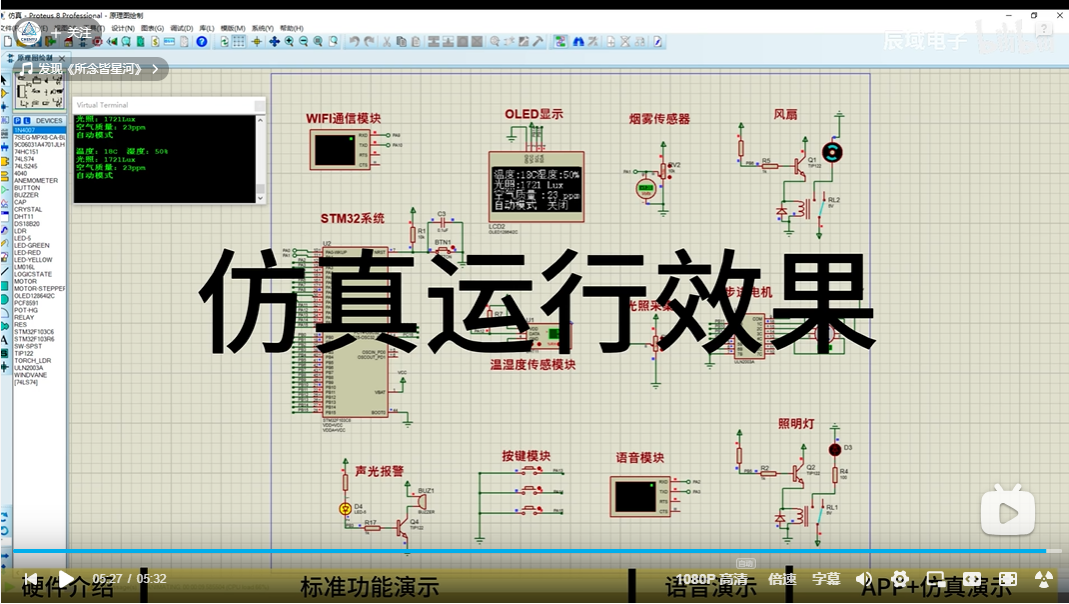The width and height of the screenshot is (1069, 604).
Task: Open the 发现《所念皆星河》 music banner
Action: (x=91, y=69)
